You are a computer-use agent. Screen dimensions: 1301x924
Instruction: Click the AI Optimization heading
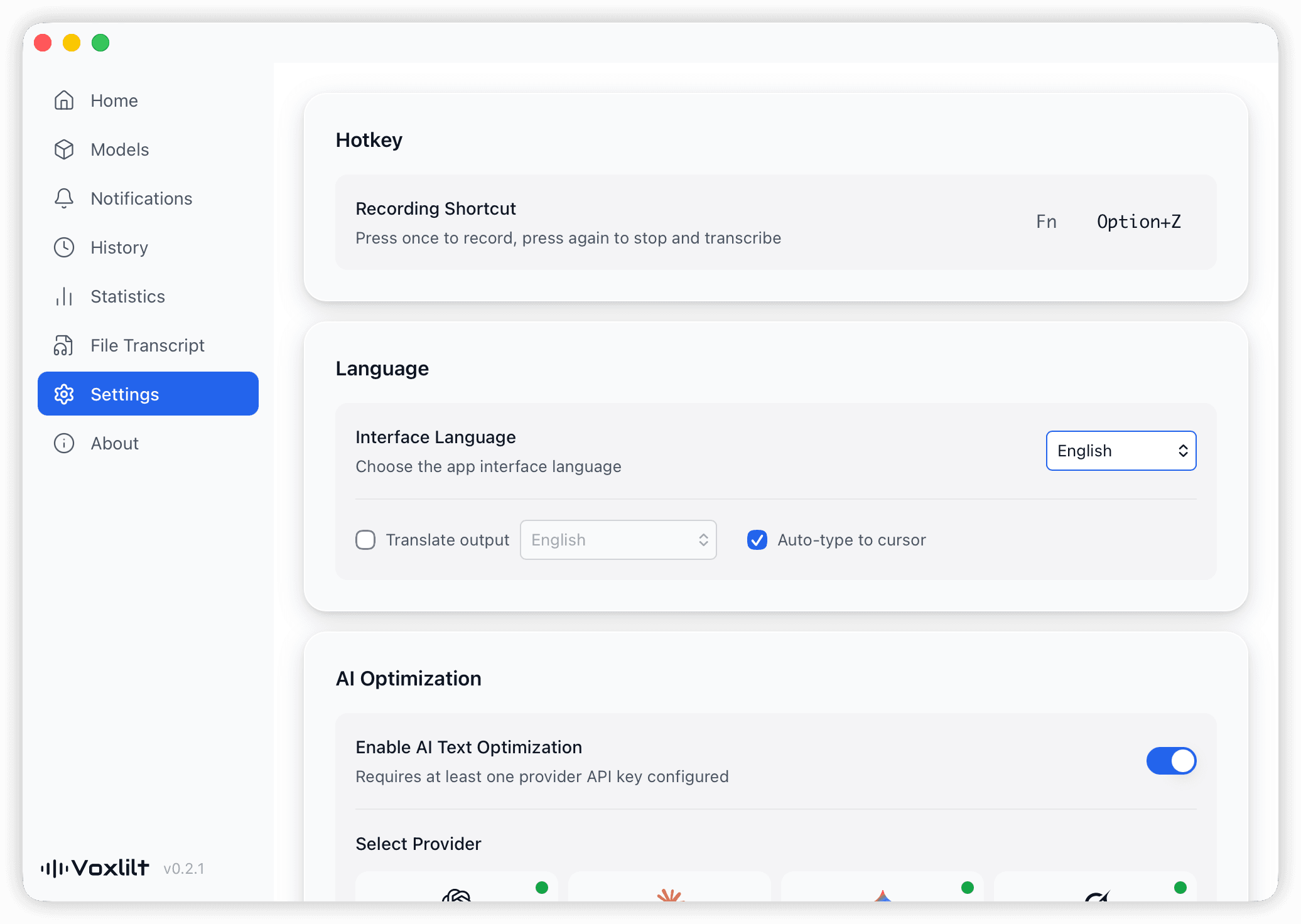[x=409, y=679]
